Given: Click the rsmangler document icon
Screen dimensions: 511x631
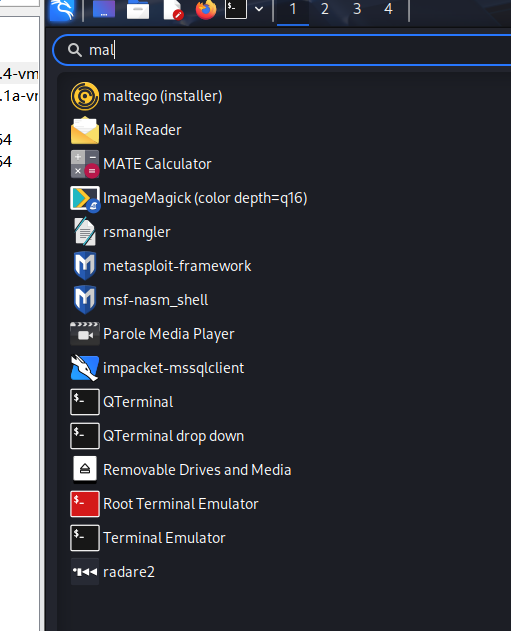Looking at the screenshot, I should click(x=85, y=232).
